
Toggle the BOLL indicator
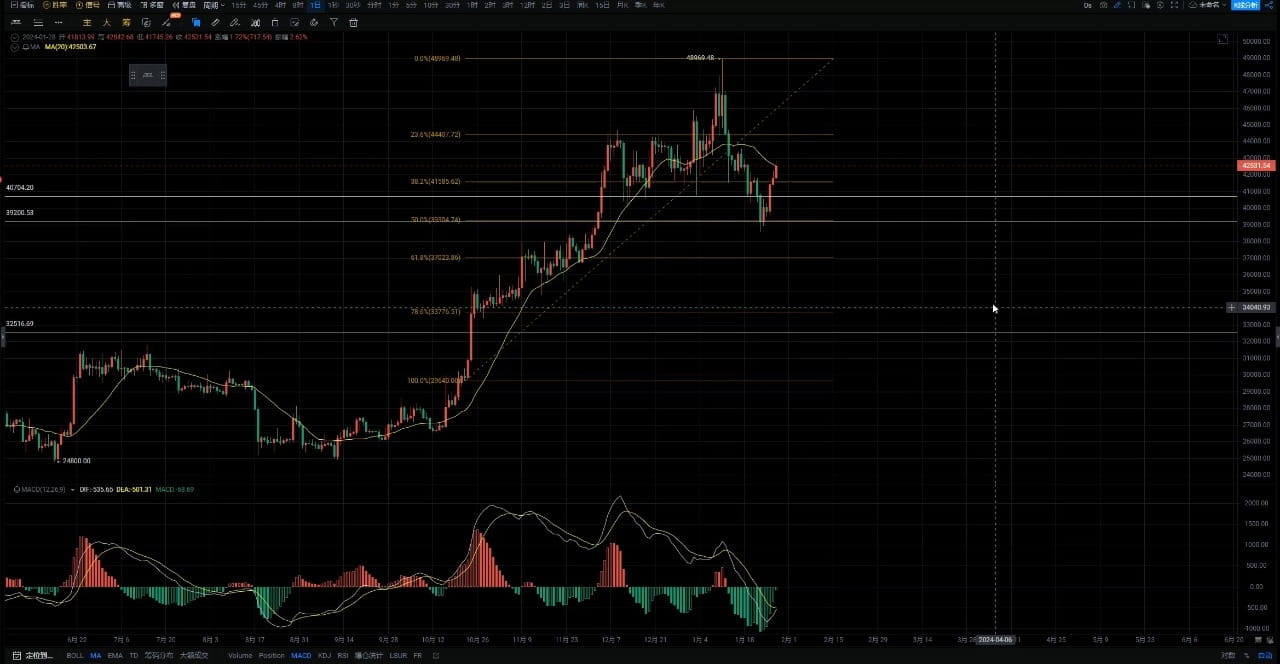[75, 656]
